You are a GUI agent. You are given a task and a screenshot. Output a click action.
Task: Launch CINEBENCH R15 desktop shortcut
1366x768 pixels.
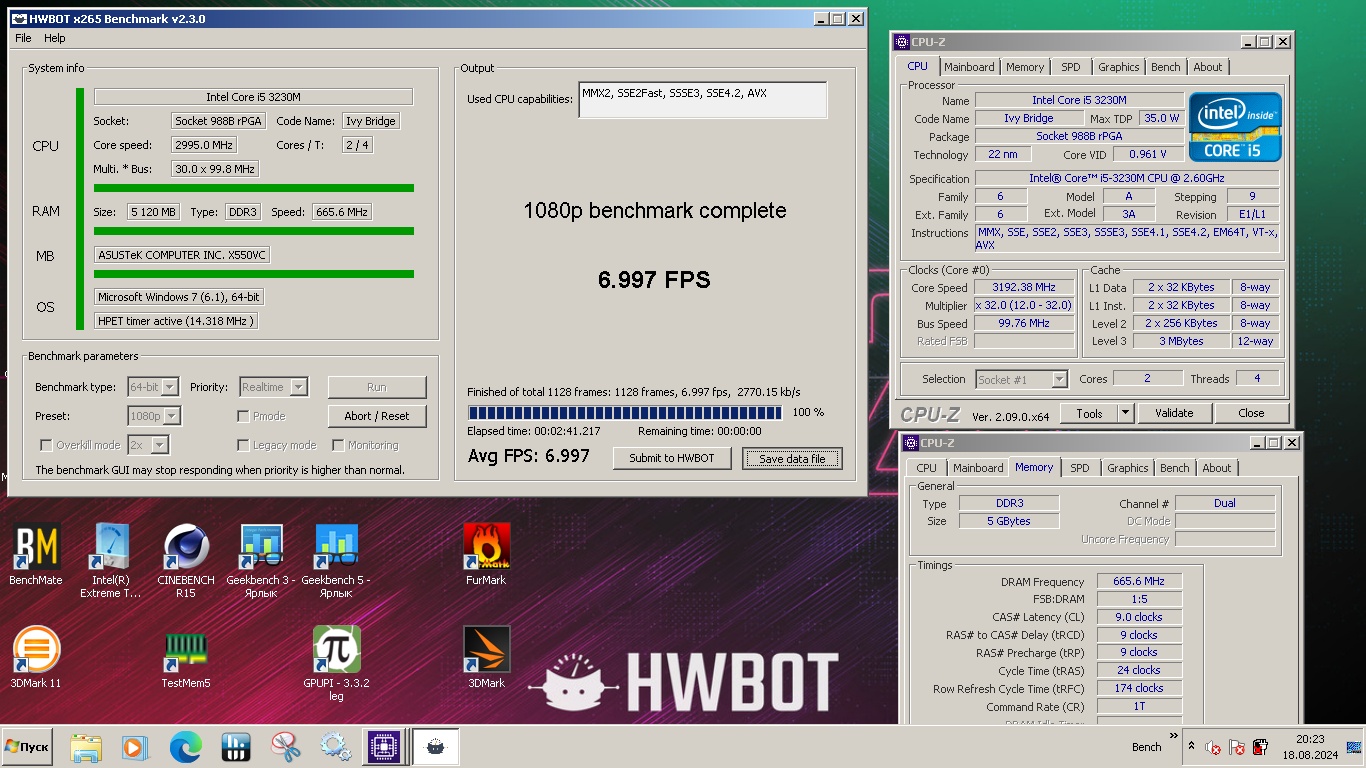pyautogui.click(x=186, y=560)
